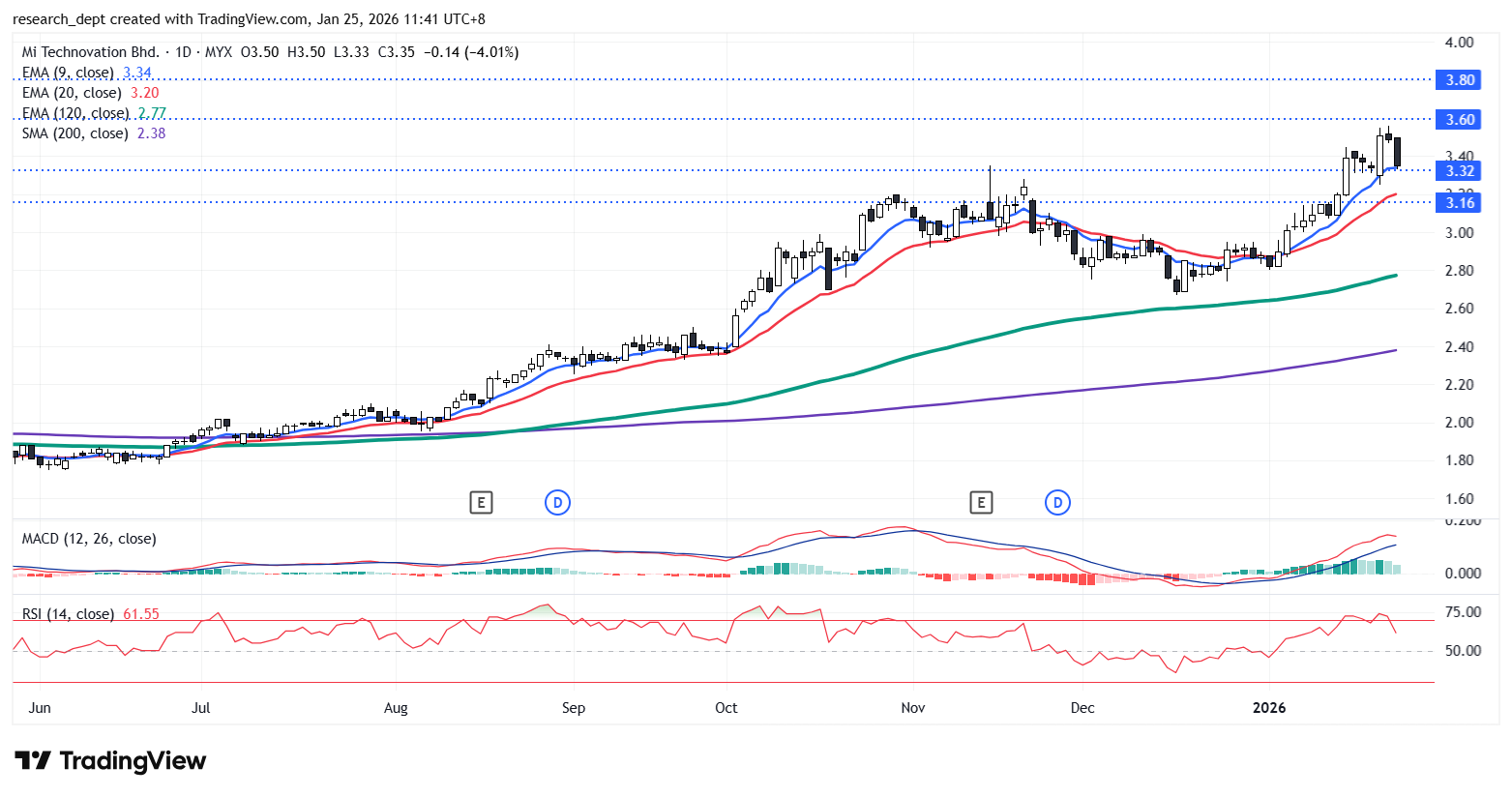Click the 2026 label on time axis
The height and width of the screenshot is (797, 1512).
coord(1268,708)
